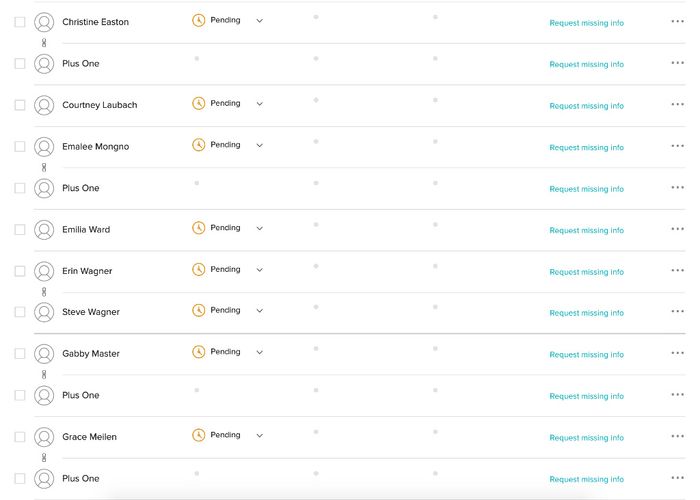
Task: Click the pending clock icon for Courtney Laubach
Action: pos(198,104)
